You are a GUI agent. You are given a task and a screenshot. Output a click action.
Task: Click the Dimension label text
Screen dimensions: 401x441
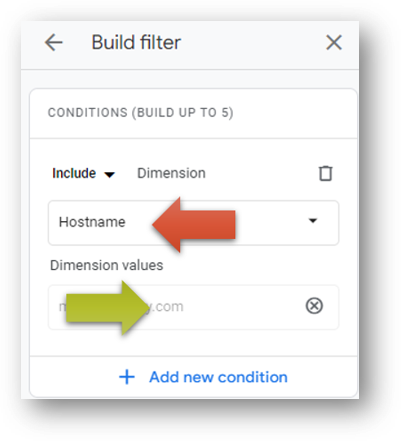(x=171, y=173)
